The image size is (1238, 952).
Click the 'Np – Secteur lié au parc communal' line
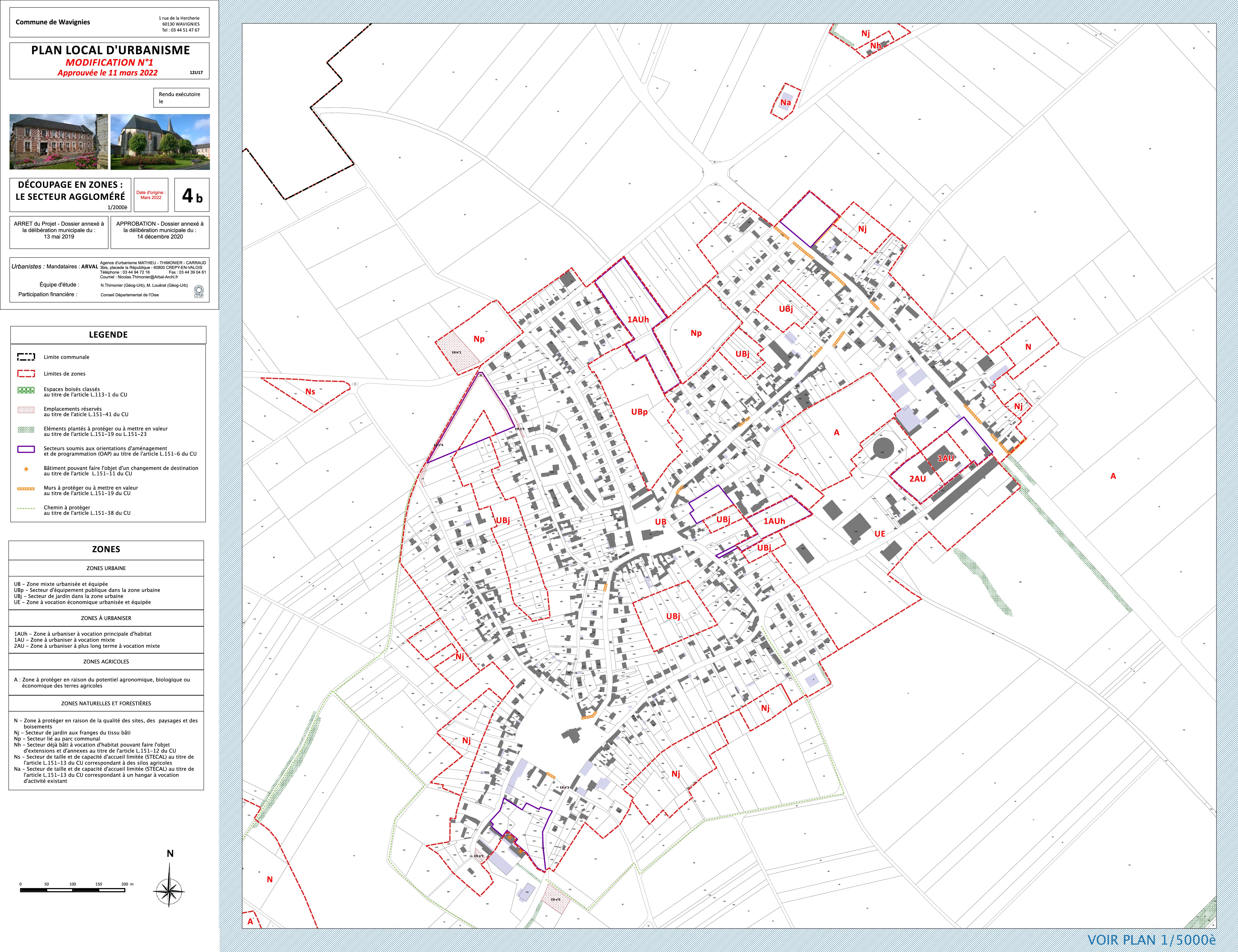pos(57,739)
